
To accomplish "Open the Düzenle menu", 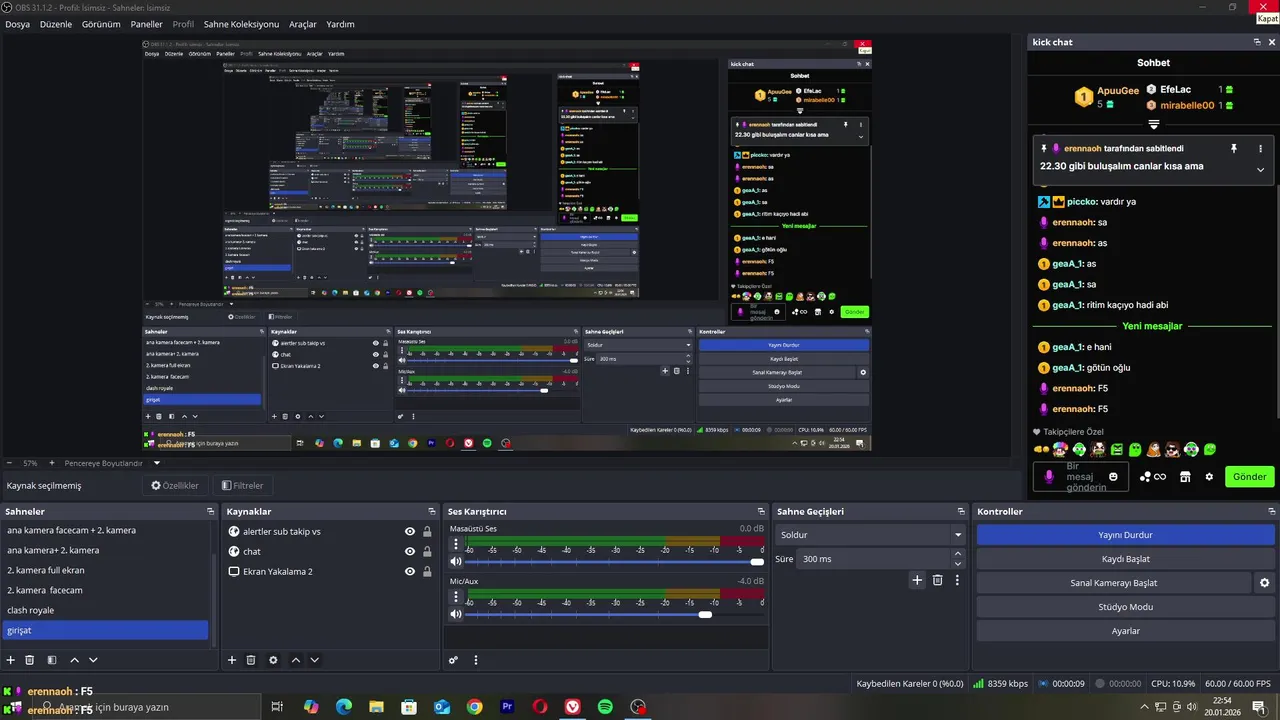I will 56,24.
